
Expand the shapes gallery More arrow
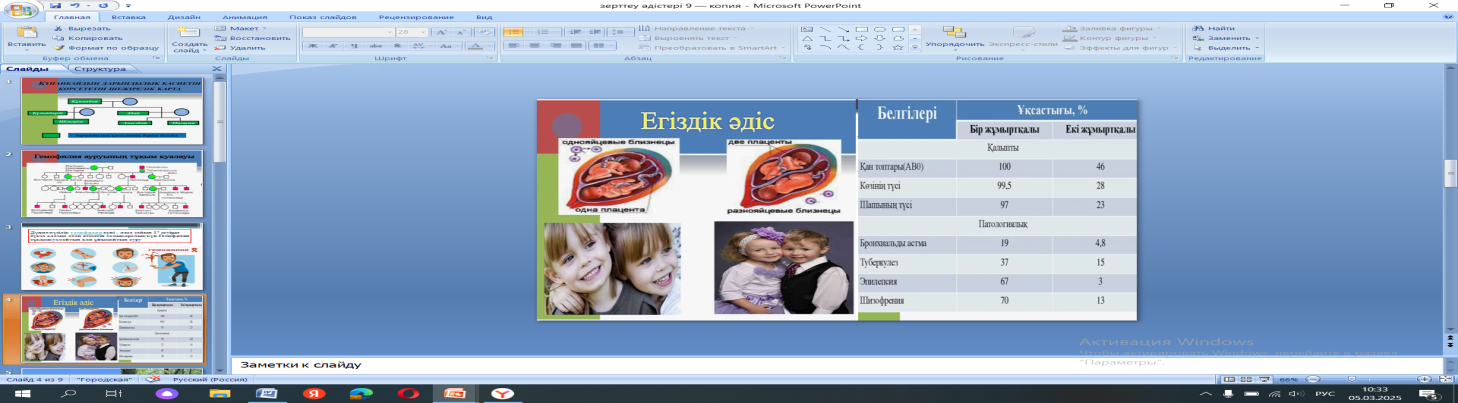click(915, 47)
